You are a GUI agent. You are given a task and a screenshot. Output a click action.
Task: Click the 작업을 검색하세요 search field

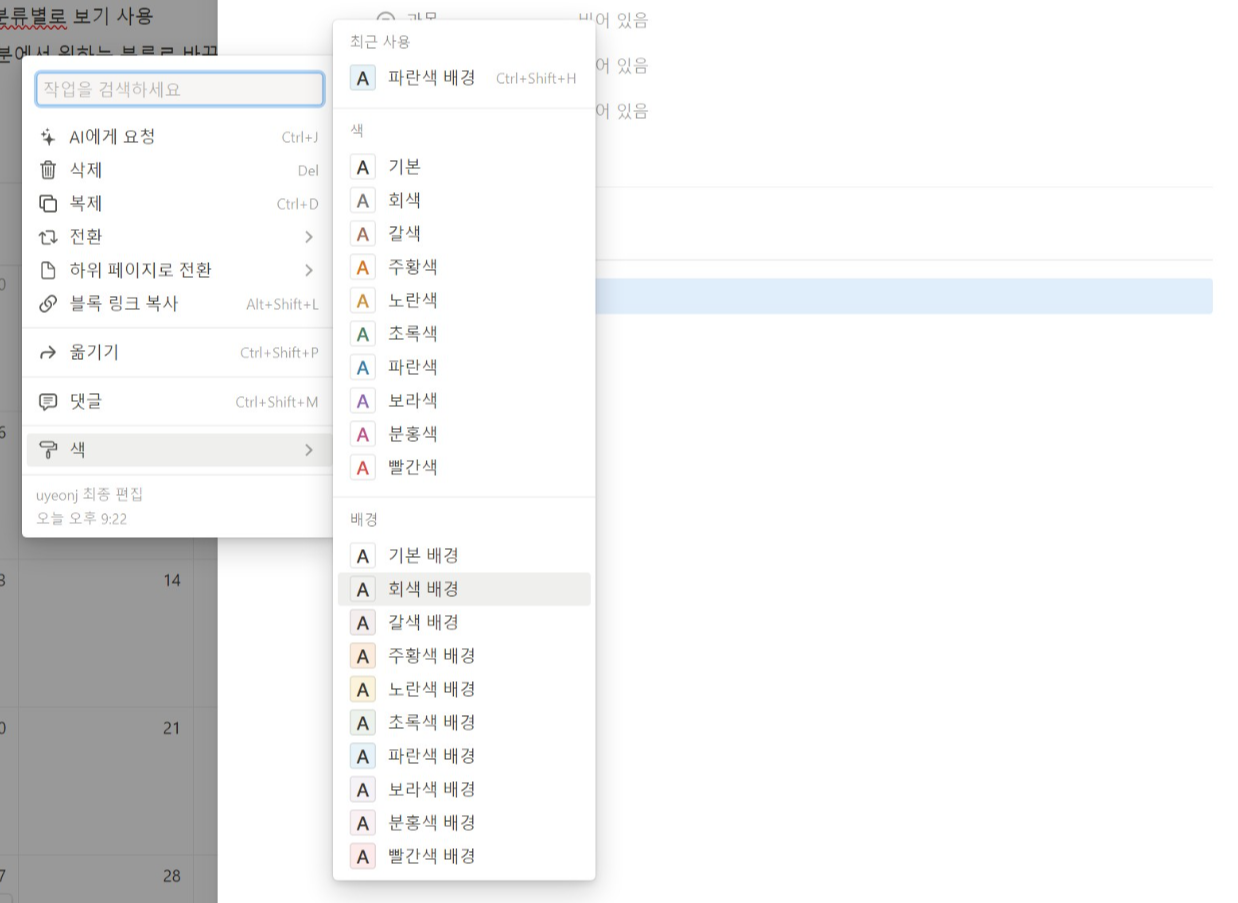tap(180, 89)
